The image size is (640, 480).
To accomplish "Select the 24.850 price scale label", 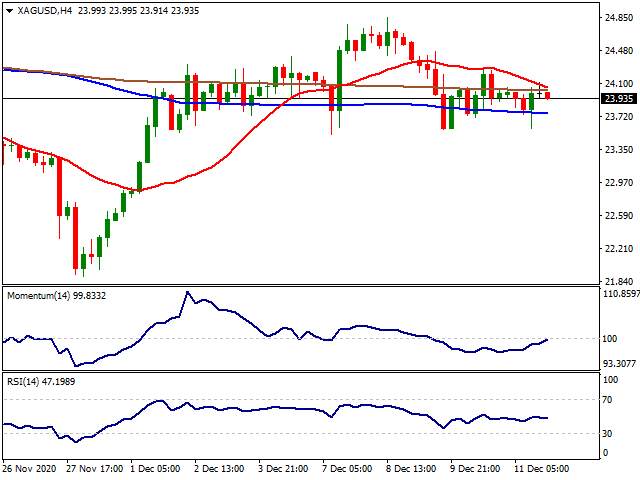I will tap(619, 18).
